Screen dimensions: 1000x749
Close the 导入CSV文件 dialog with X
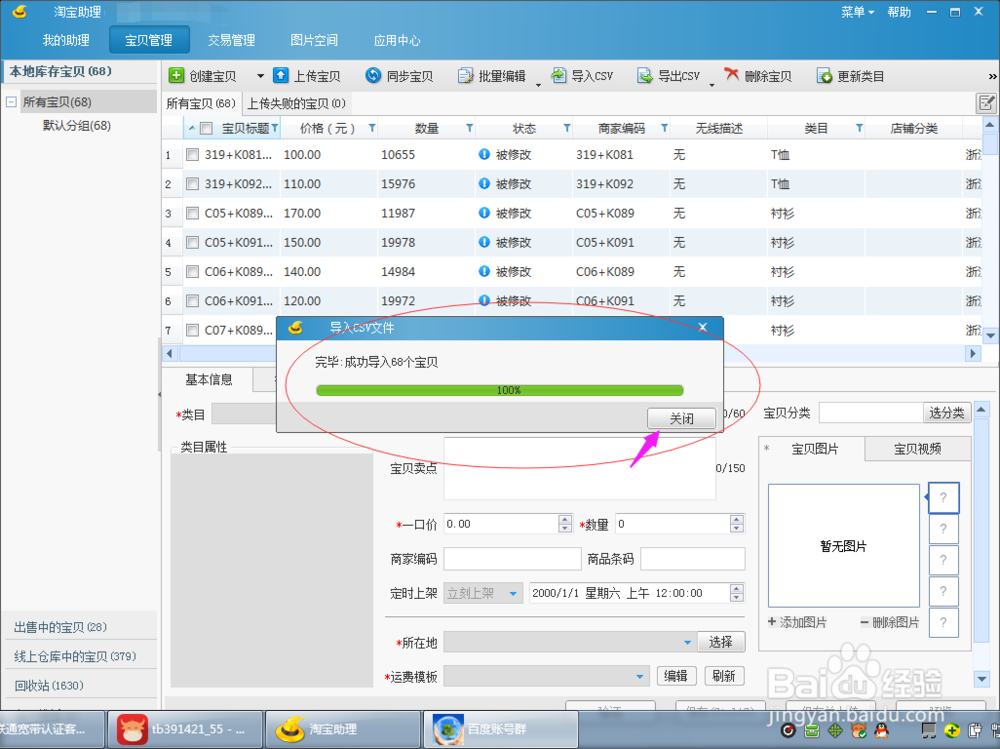coord(702,327)
